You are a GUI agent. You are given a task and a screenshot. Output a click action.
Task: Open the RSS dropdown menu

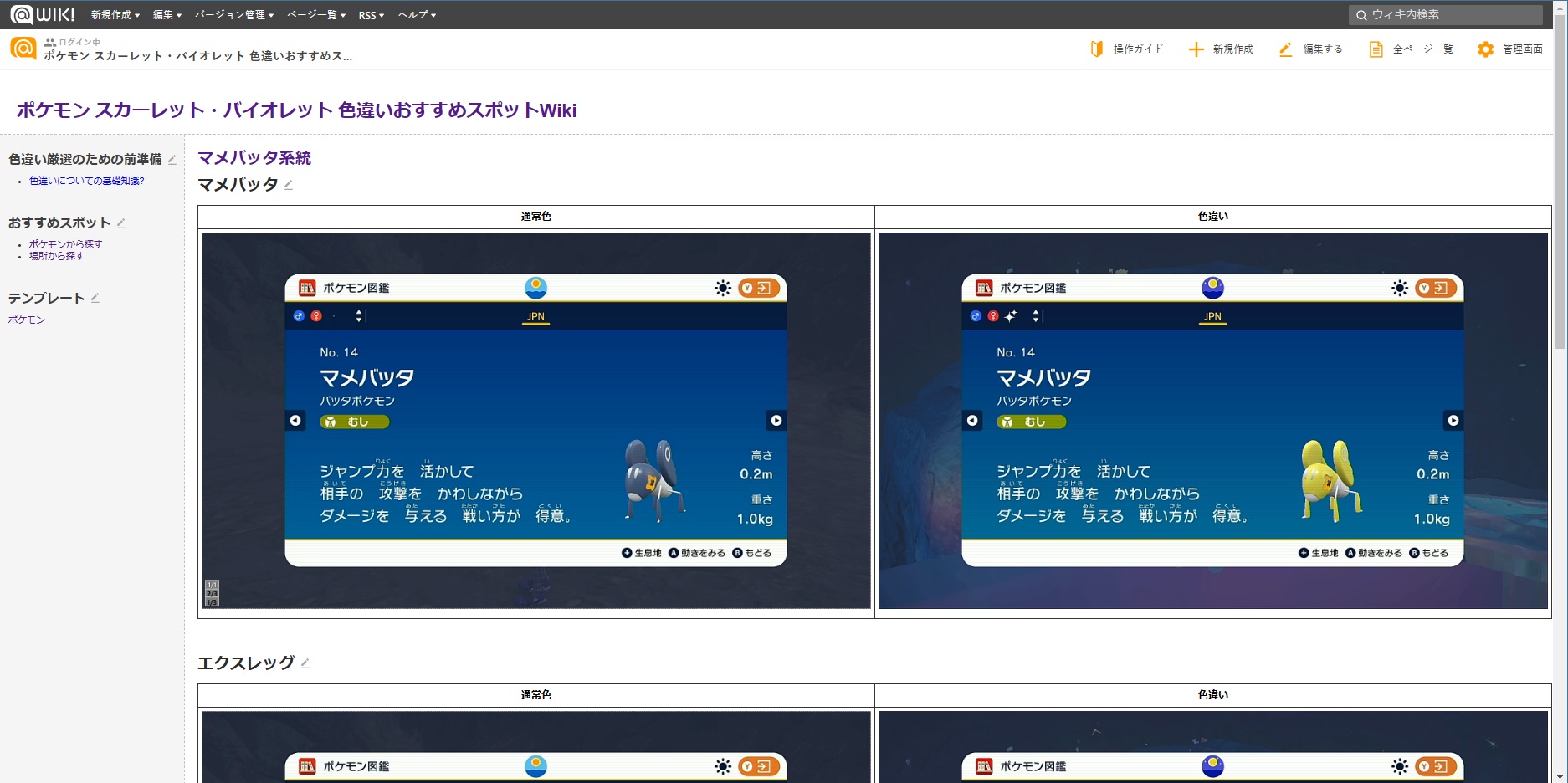[372, 15]
